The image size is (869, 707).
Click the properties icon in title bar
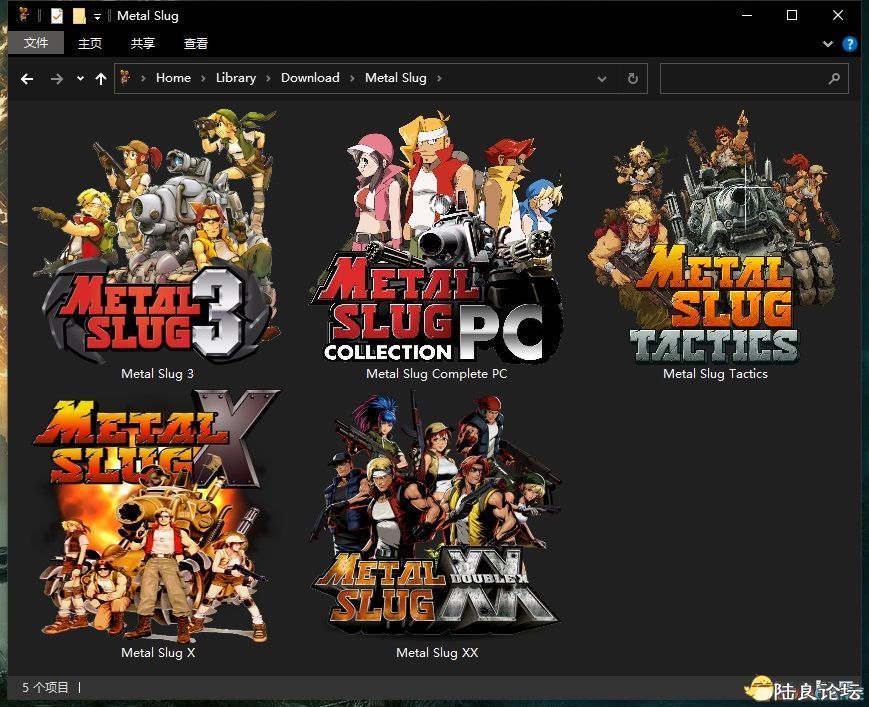[x=57, y=16]
